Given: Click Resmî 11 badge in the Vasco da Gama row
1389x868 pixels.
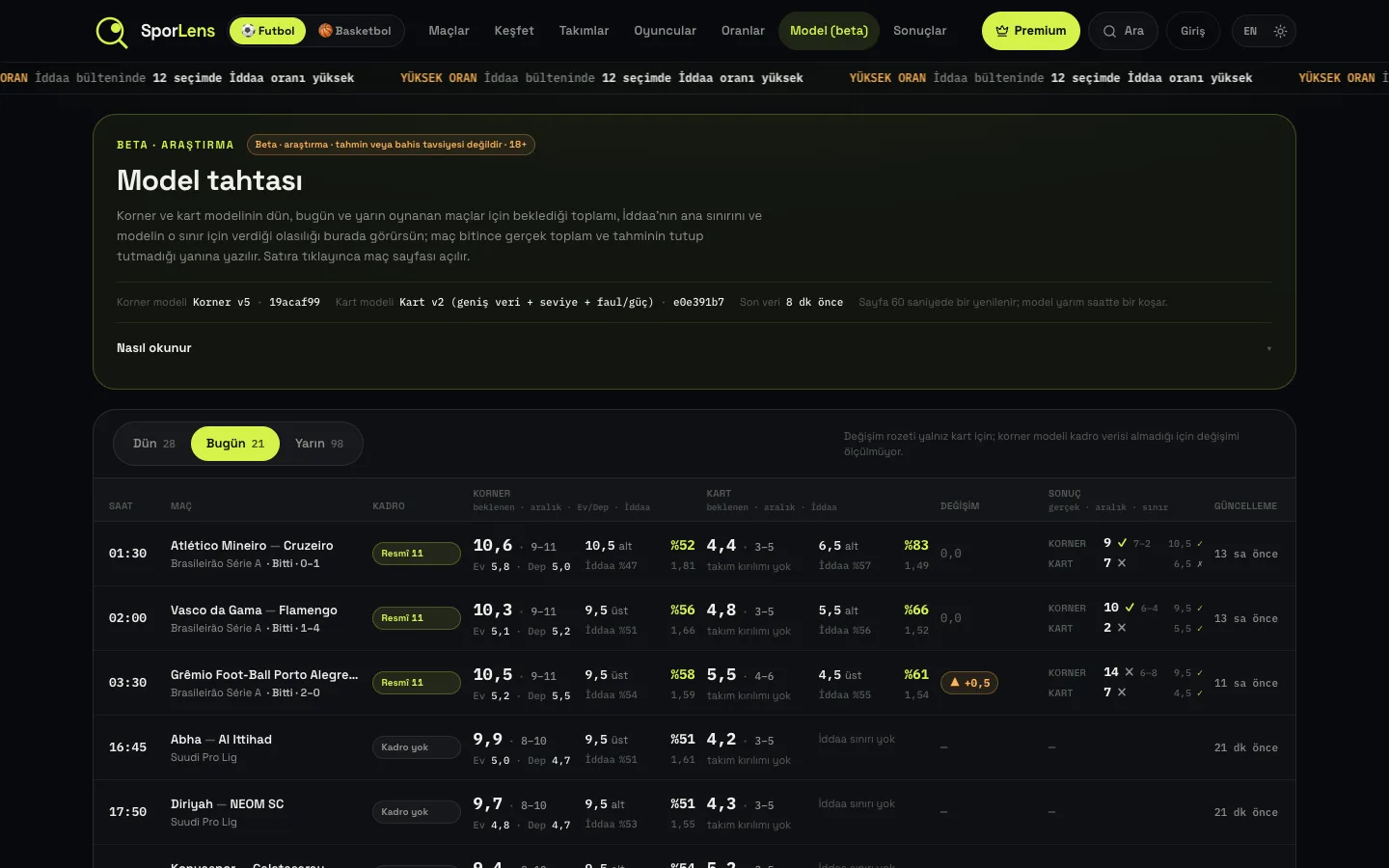Looking at the screenshot, I should pyautogui.click(x=416, y=618).
